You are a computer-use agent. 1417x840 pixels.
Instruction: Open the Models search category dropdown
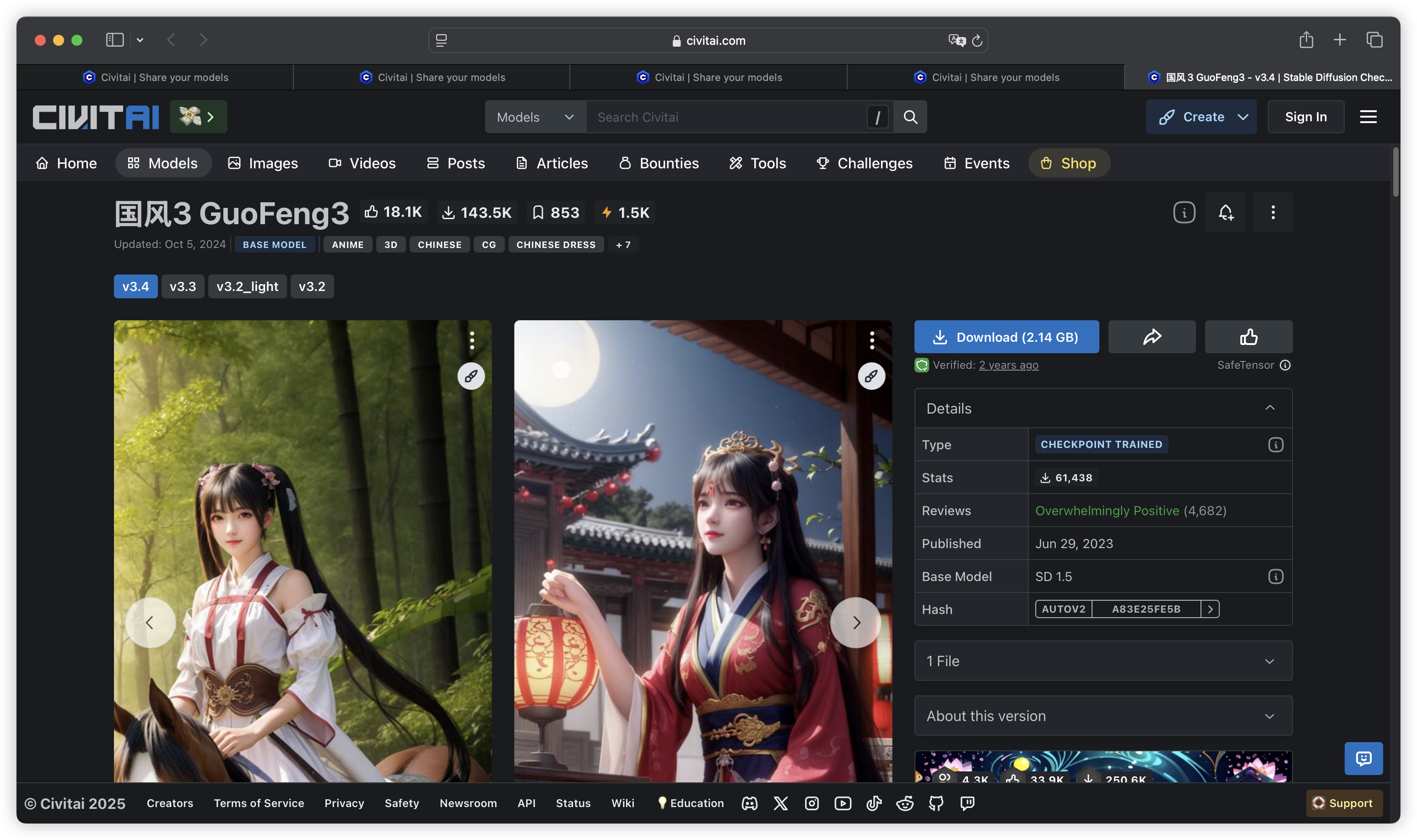pos(535,117)
